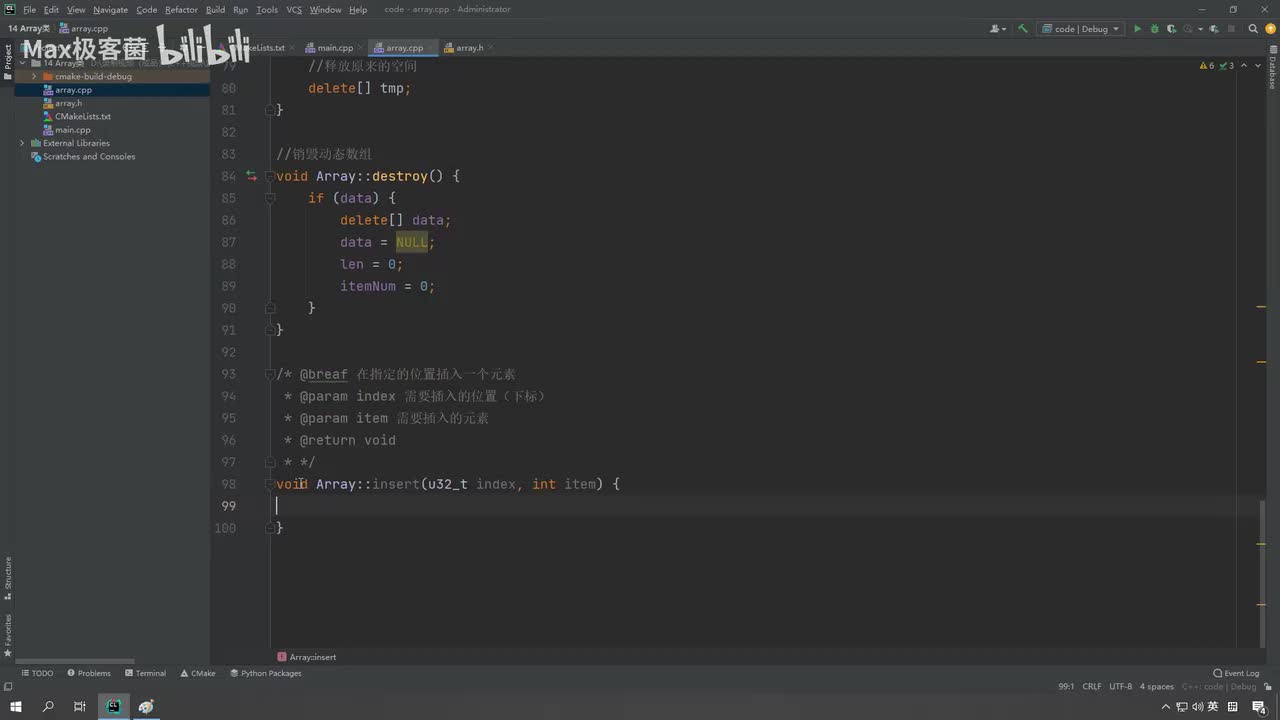
Task: Fold the if block at line 85
Action: point(270,198)
